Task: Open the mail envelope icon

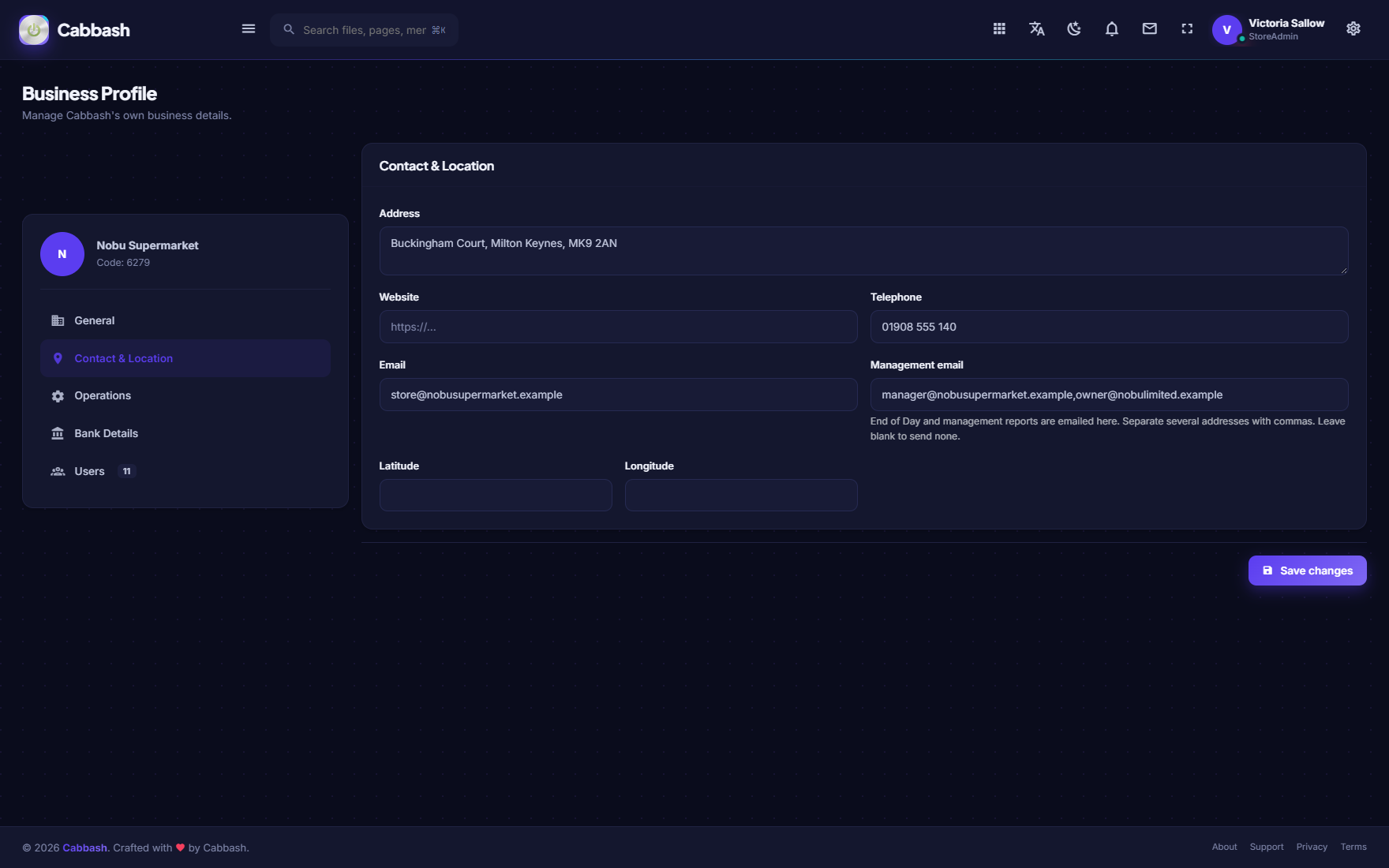Action: coord(1150,29)
